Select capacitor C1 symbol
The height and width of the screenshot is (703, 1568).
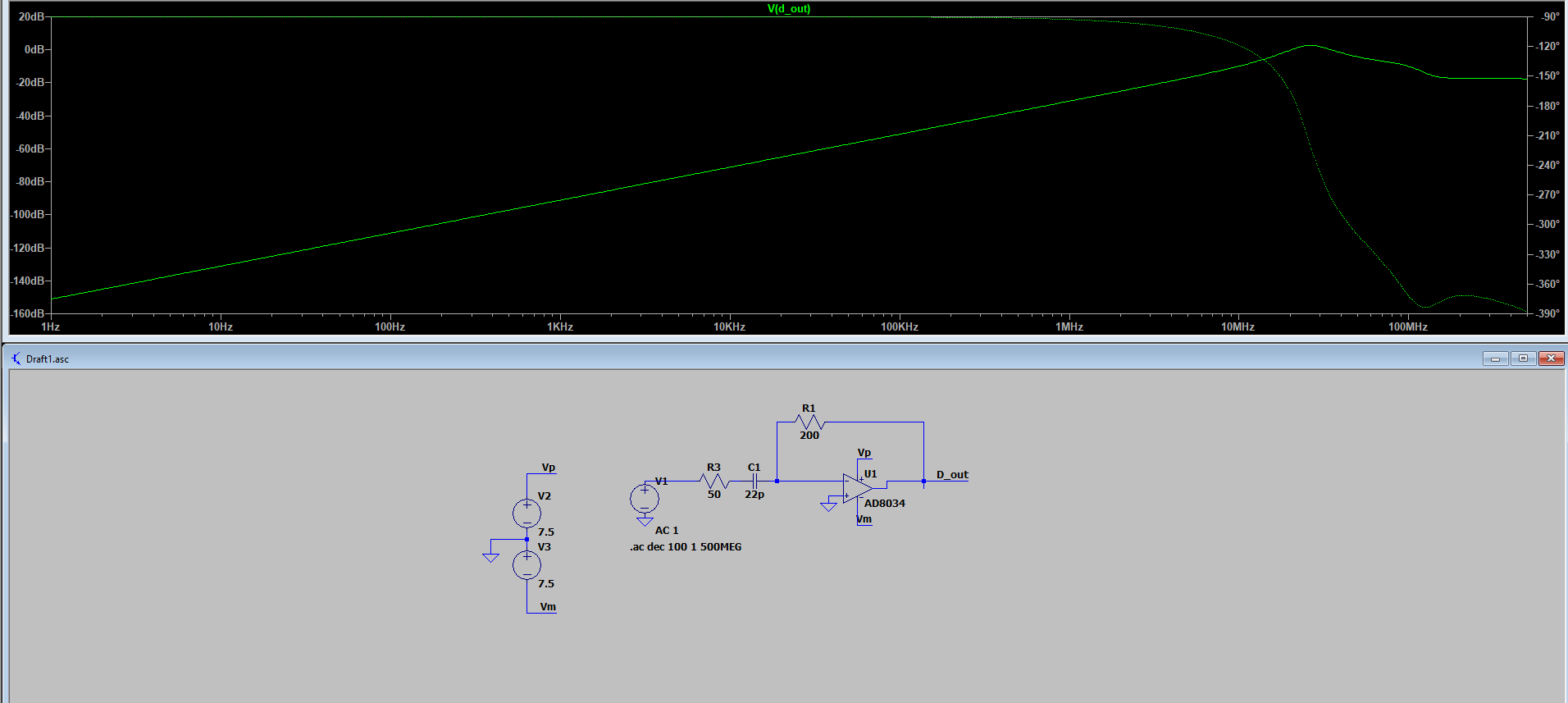pos(754,481)
